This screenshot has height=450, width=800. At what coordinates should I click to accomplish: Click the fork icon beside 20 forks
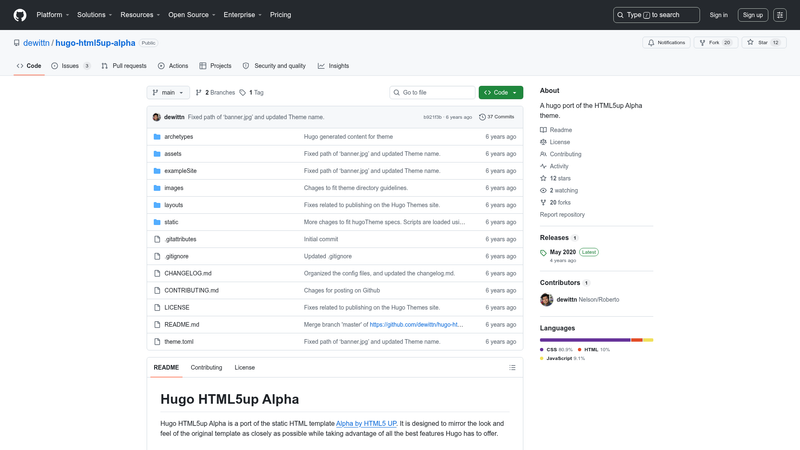point(543,203)
